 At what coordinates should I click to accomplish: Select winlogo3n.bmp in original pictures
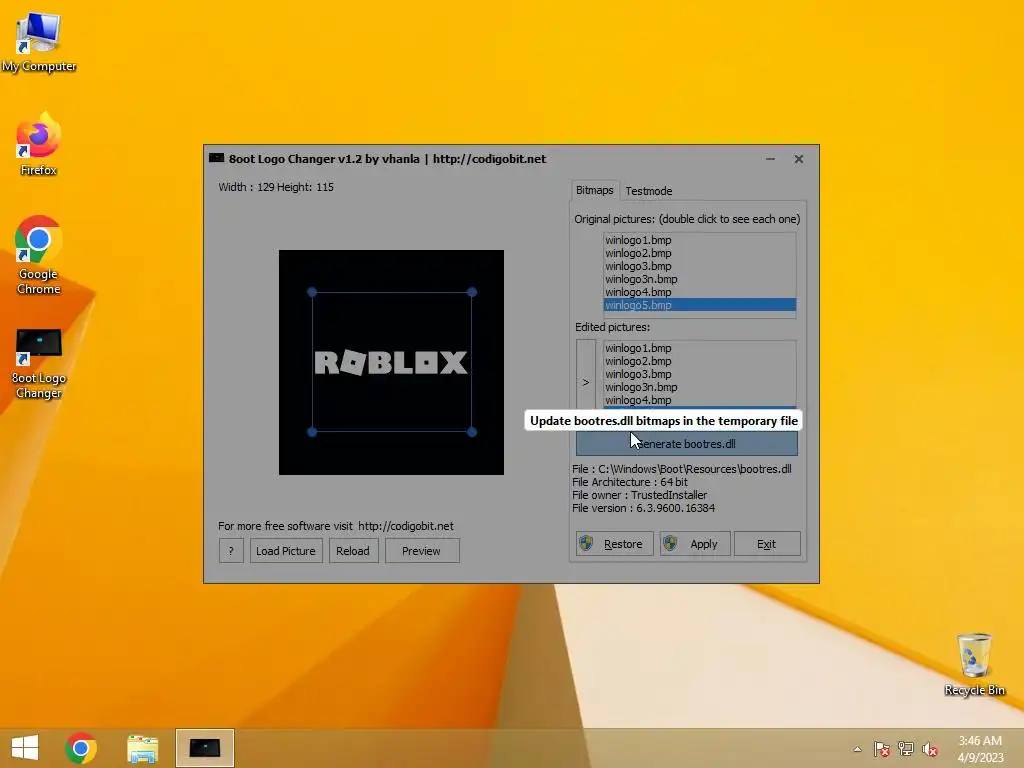(699, 279)
